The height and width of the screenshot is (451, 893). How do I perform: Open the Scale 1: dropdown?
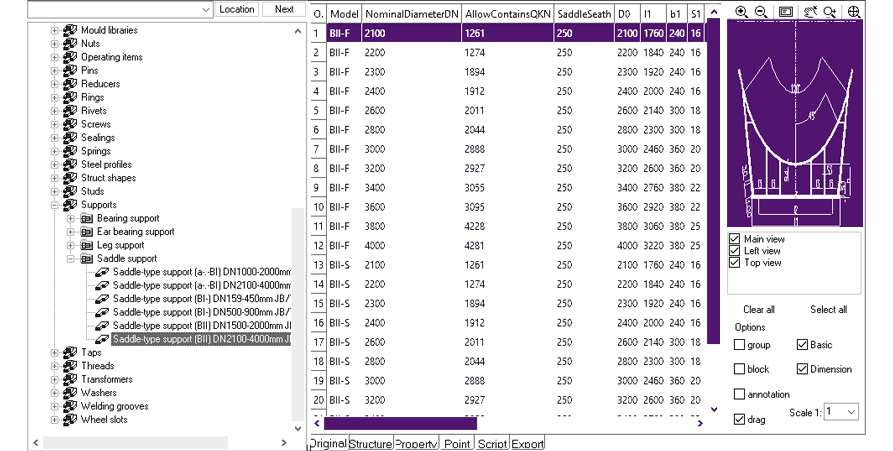pyautogui.click(x=850, y=411)
